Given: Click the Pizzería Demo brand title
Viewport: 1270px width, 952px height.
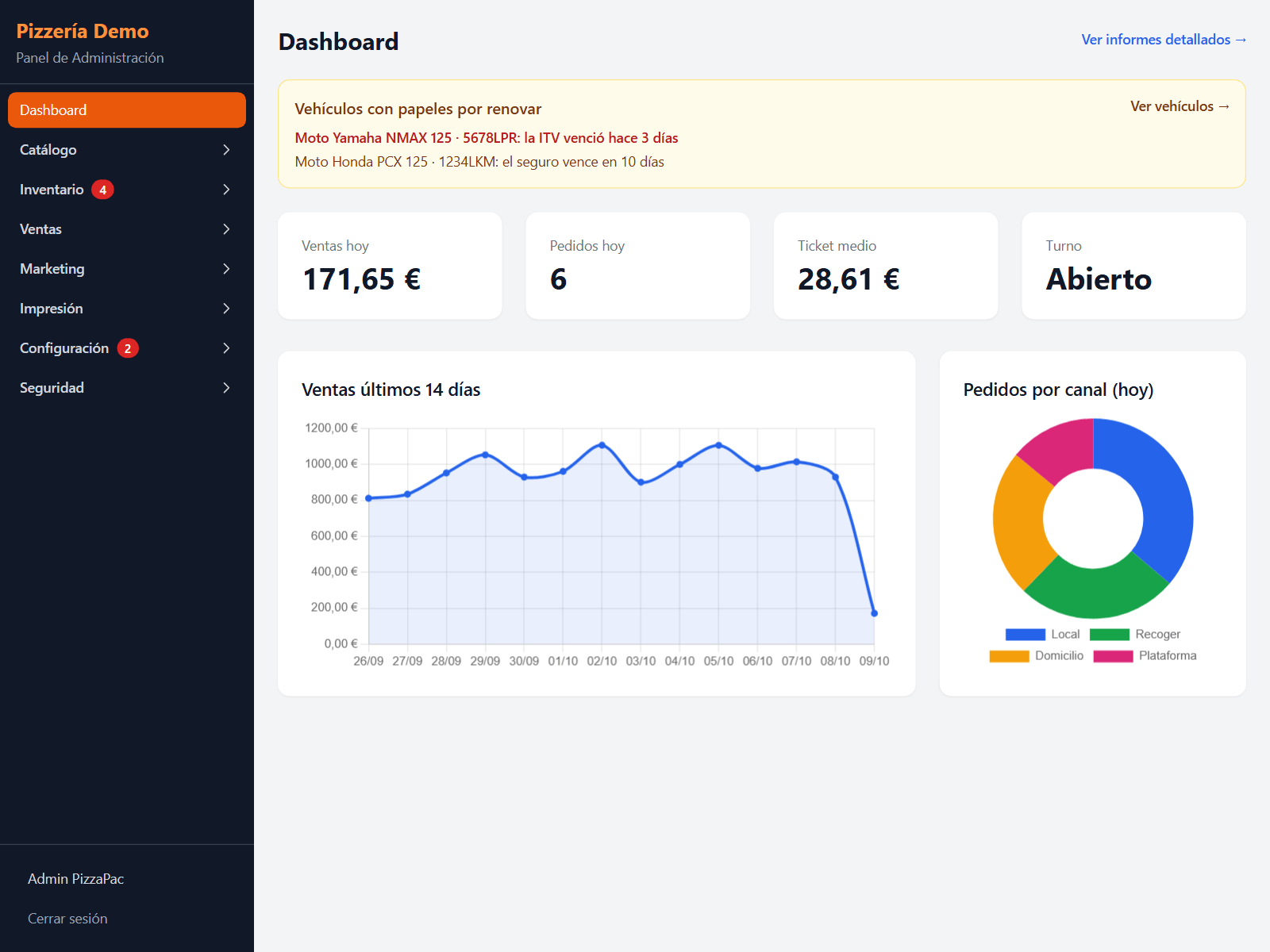Looking at the screenshot, I should click(x=83, y=31).
